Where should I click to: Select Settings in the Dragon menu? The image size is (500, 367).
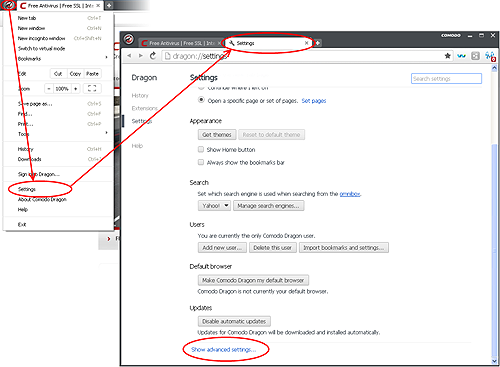[x=58, y=189]
